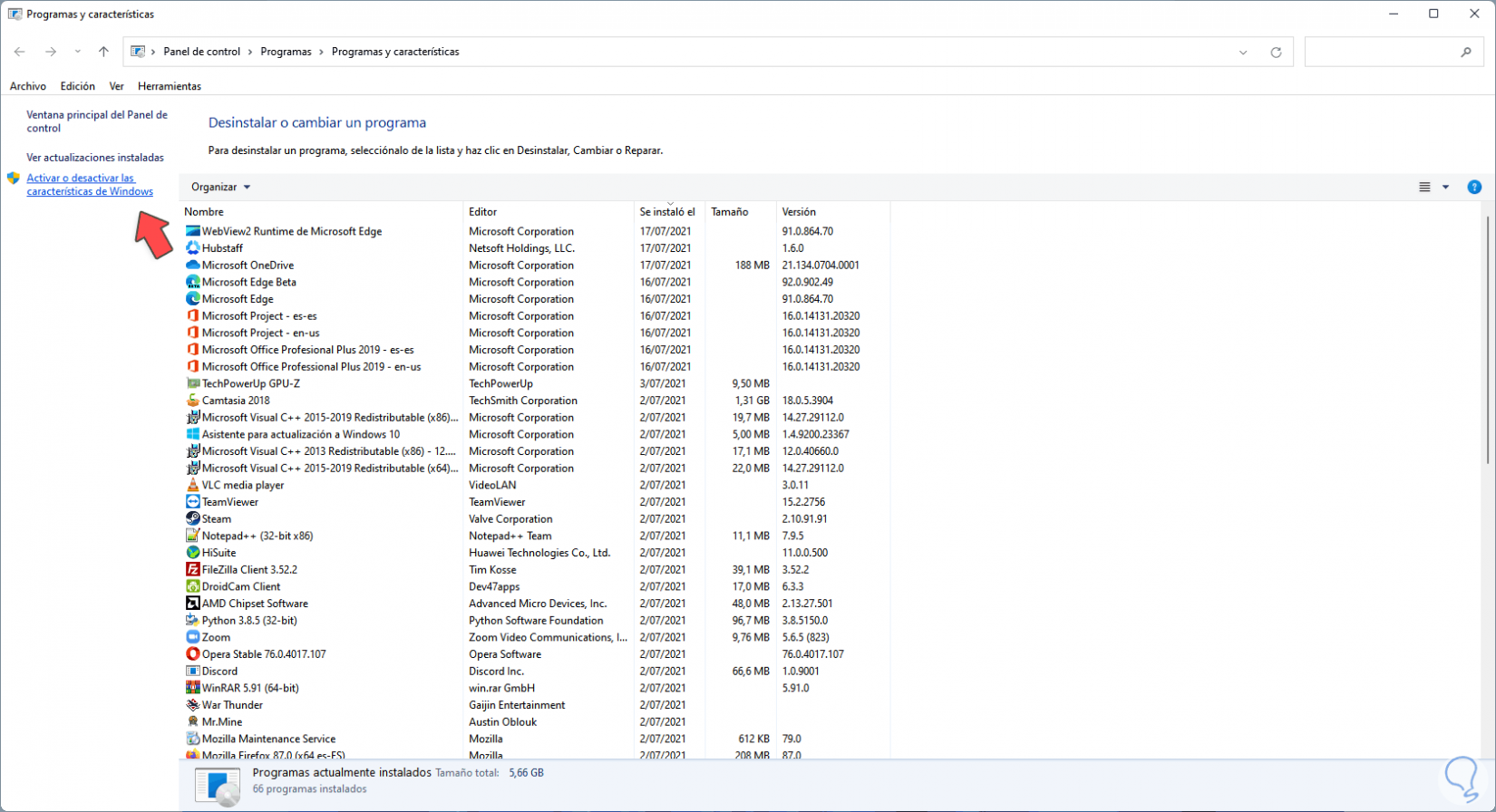
Task: Click the Refresh icon in the address bar
Action: click(x=1276, y=53)
